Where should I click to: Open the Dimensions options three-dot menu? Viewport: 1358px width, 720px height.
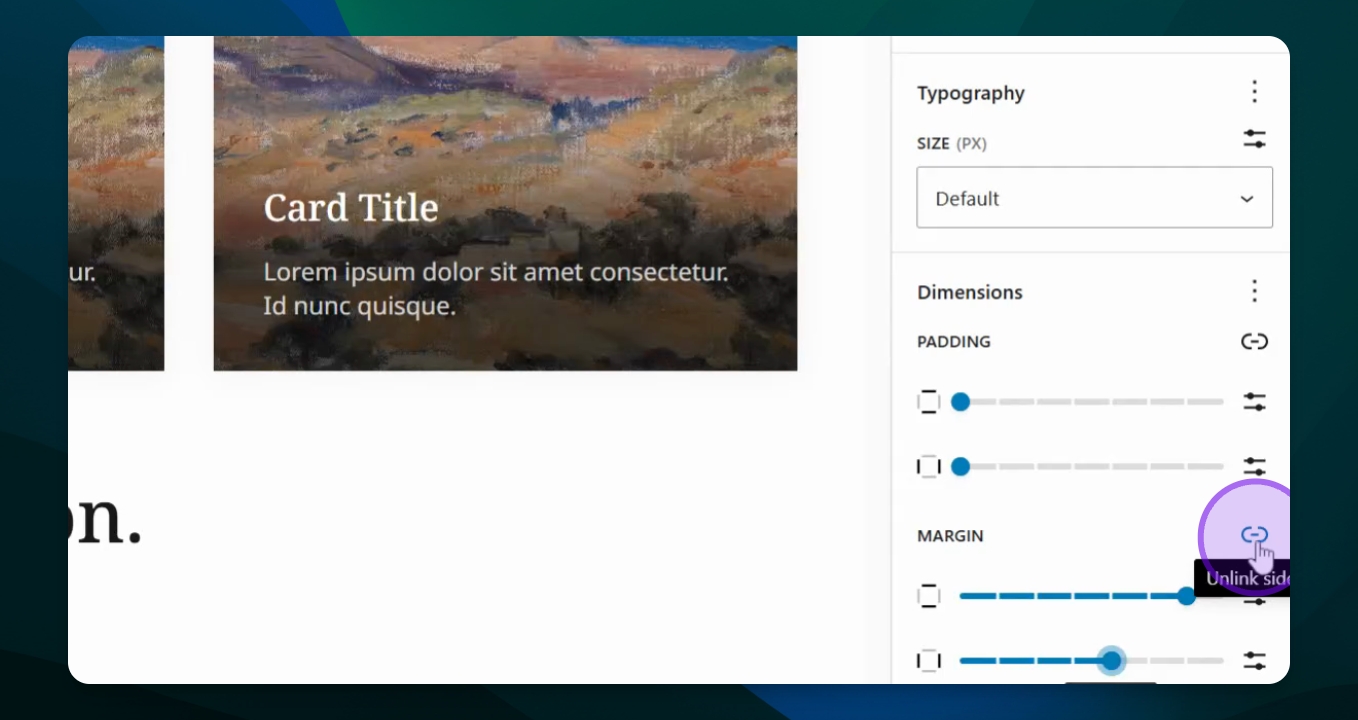1255,292
